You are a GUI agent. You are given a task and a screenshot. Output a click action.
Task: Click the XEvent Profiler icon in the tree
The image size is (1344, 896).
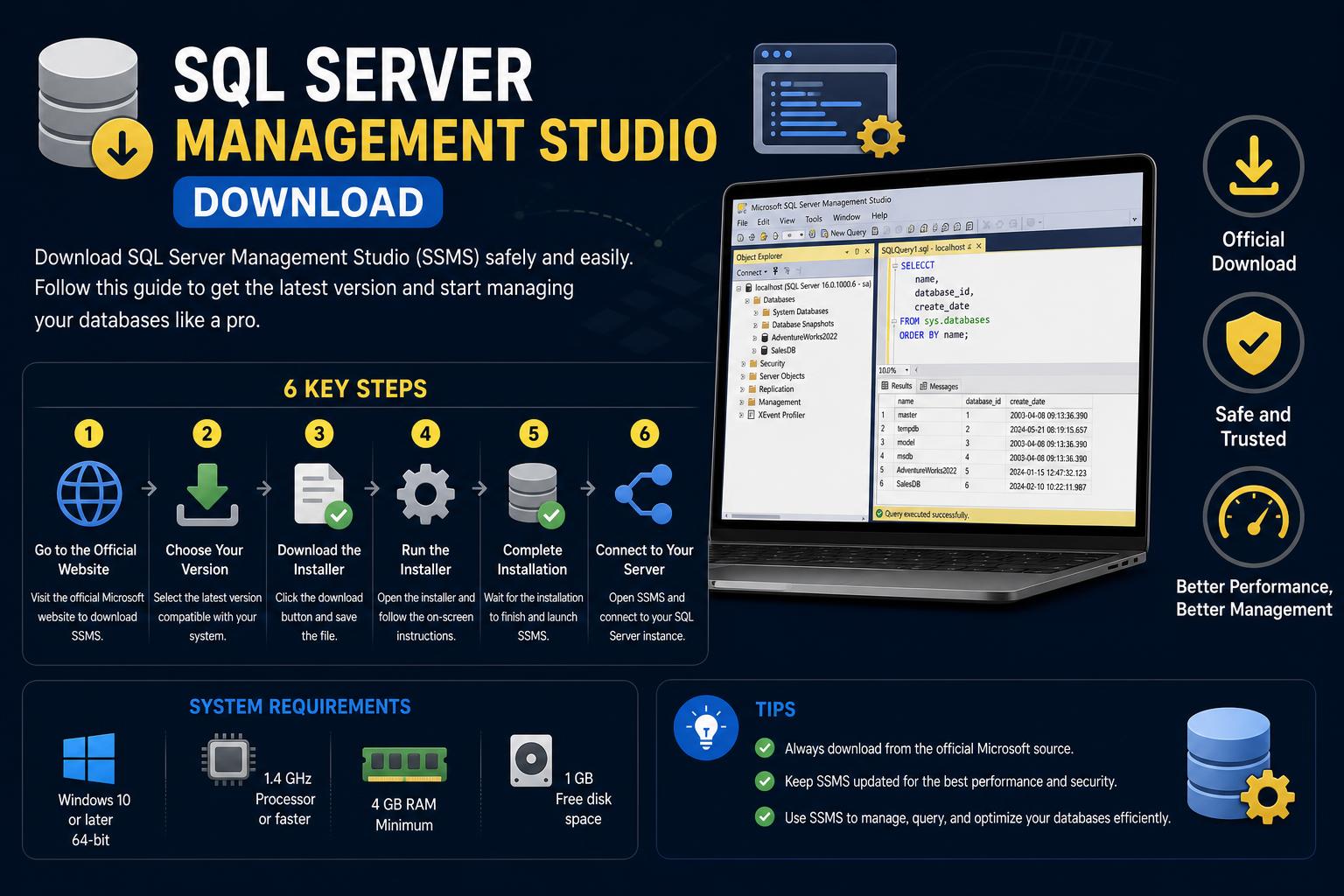(x=751, y=415)
